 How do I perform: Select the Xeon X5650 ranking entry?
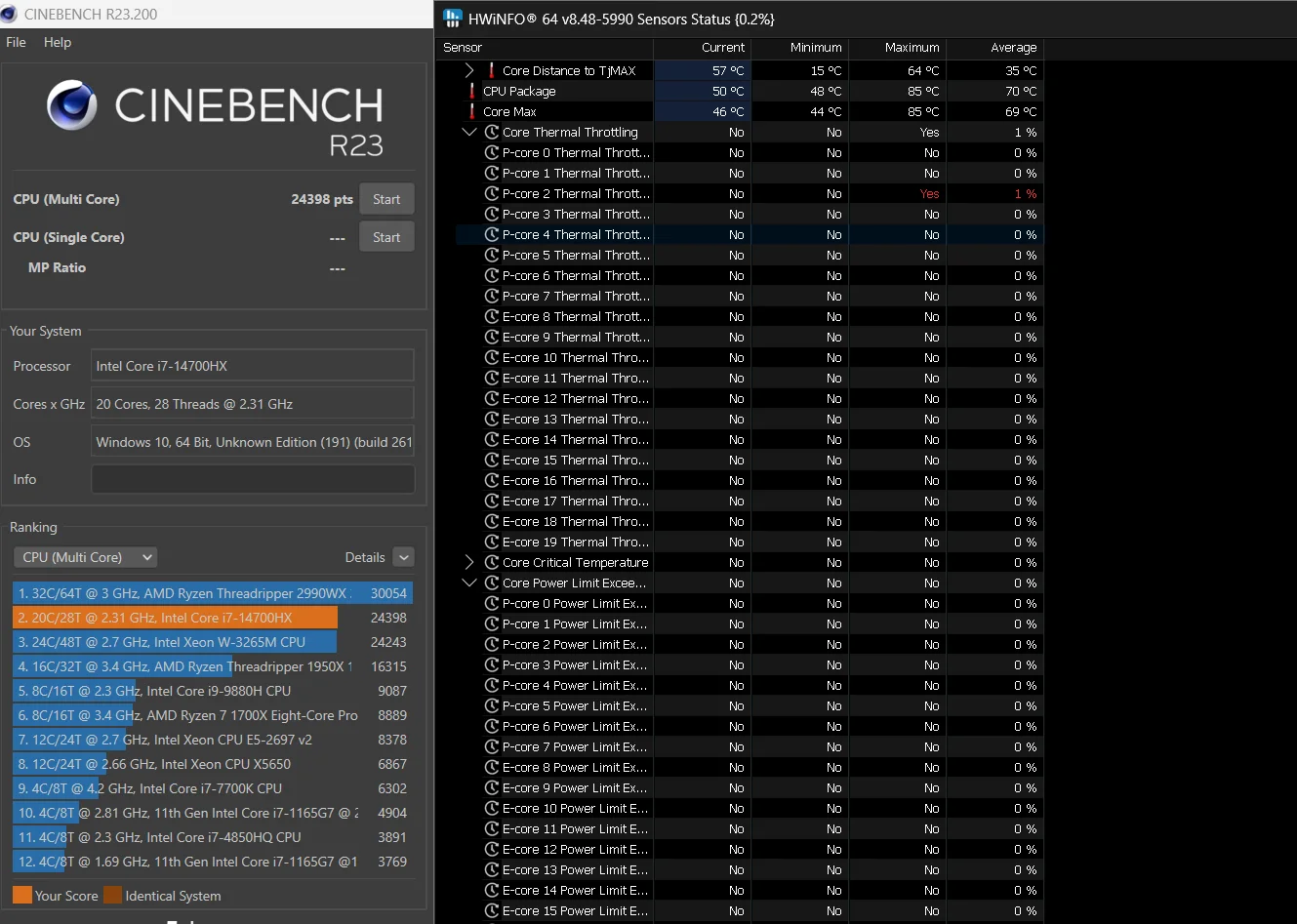click(213, 764)
